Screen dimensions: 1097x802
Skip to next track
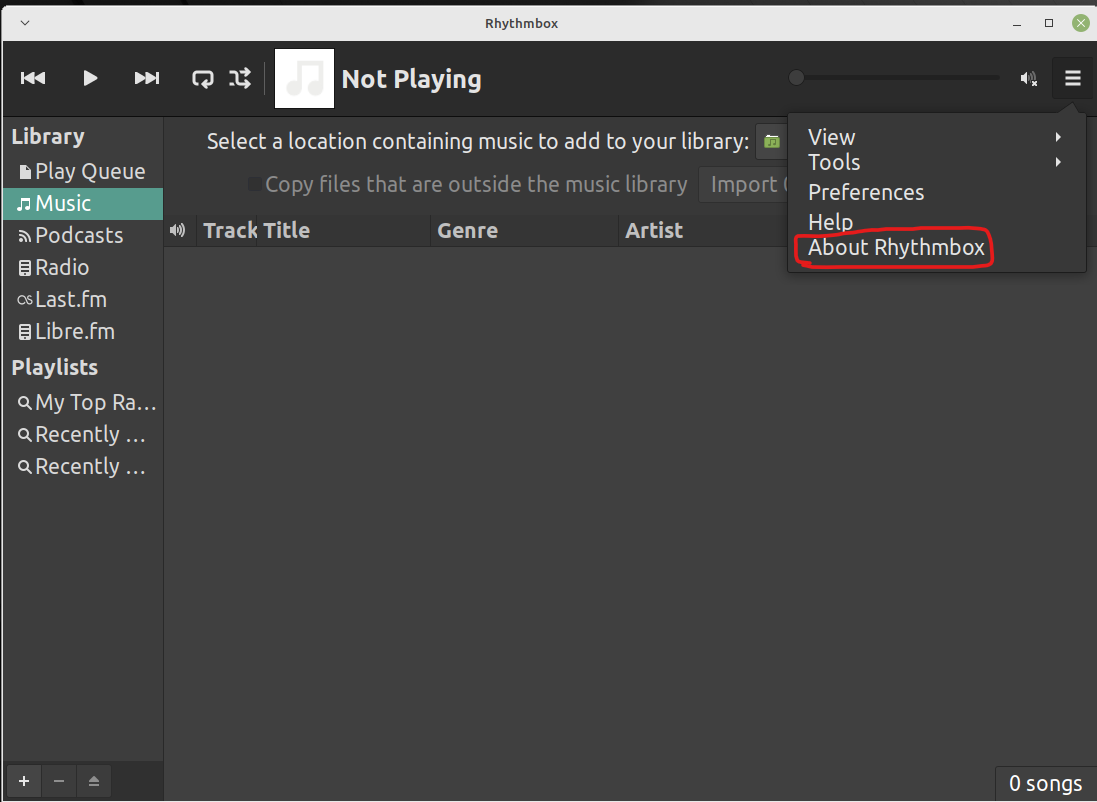(147, 78)
